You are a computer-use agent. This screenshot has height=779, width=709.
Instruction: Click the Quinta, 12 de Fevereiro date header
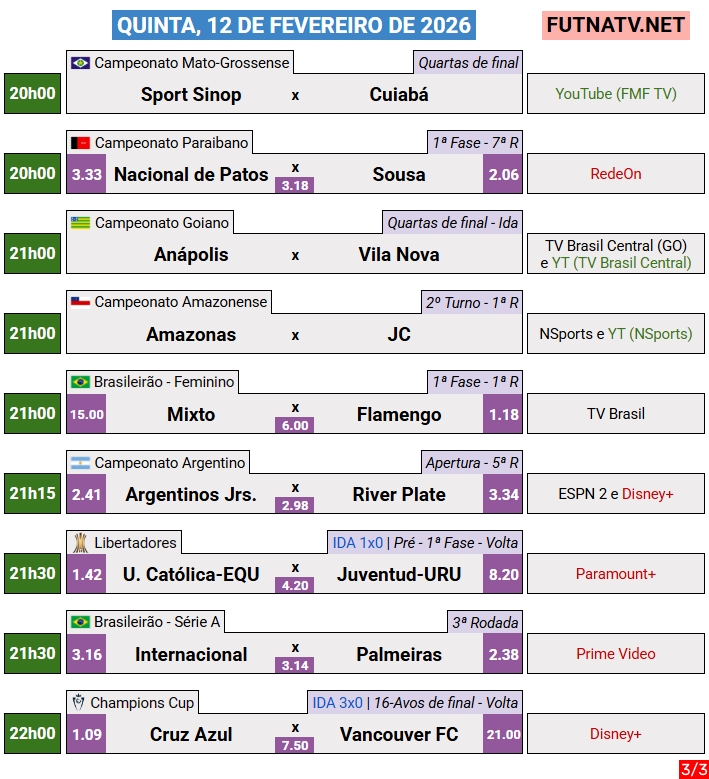coord(296,25)
